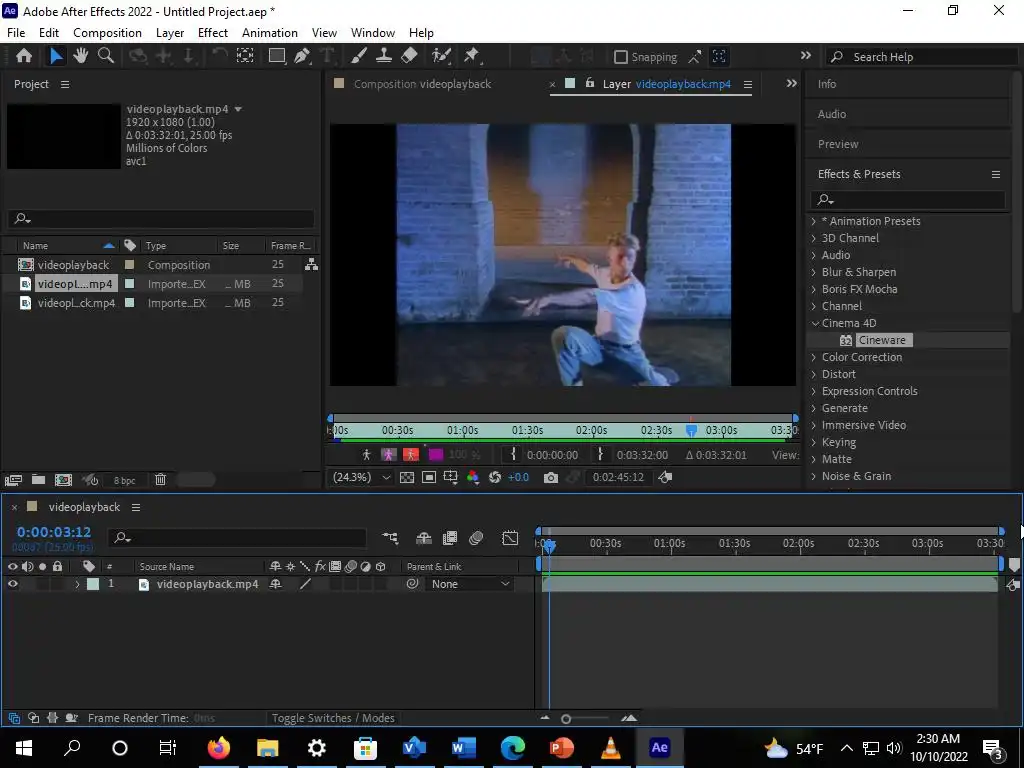The image size is (1024, 768).
Task: Open VLC from the Windows taskbar
Action: point(611,747)
